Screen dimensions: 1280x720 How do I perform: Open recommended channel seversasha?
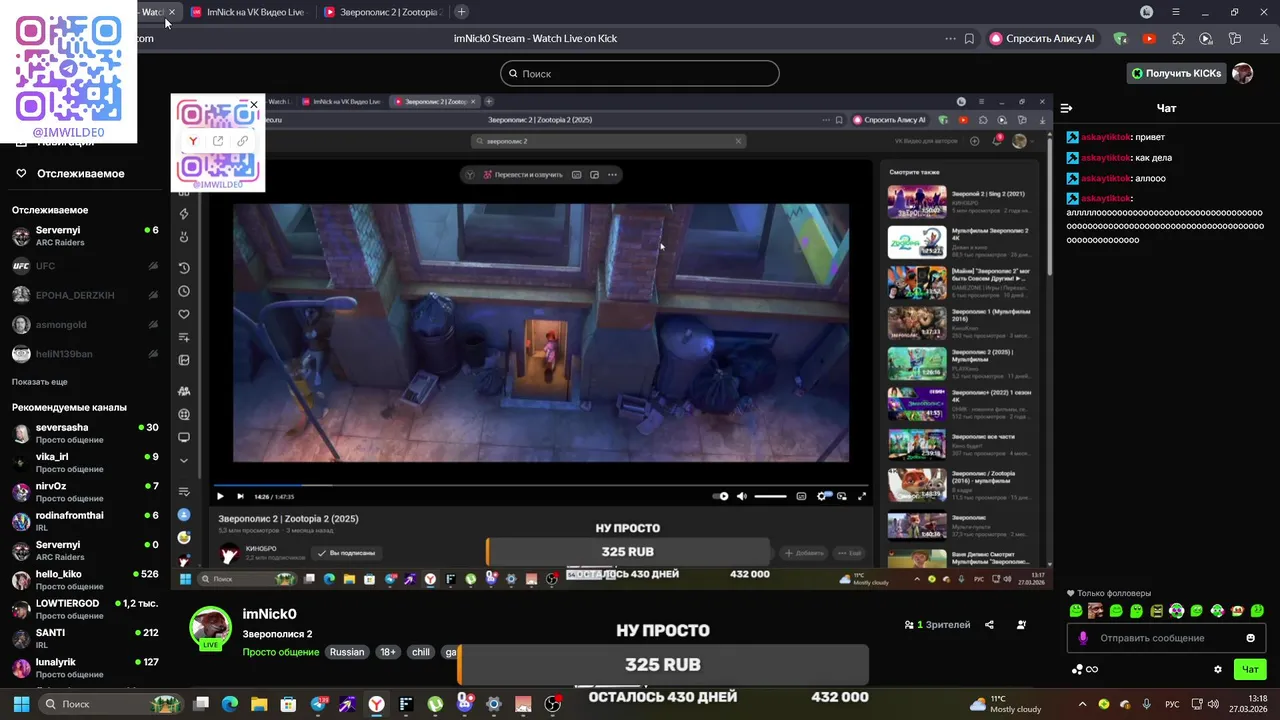(x=85, y=433)
